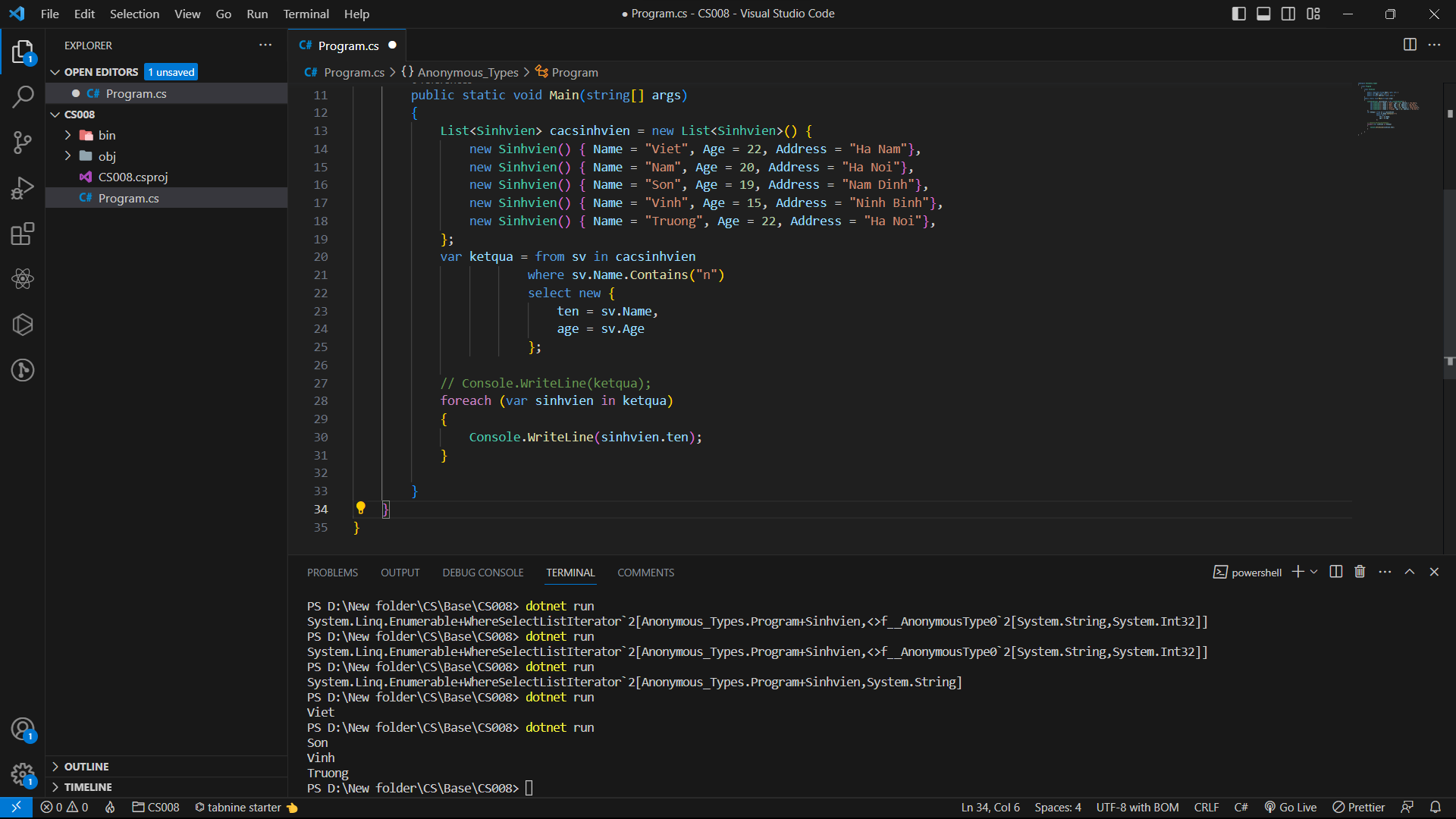
Task: Open the Explorer view in activity bar
Action: [23, 52]
